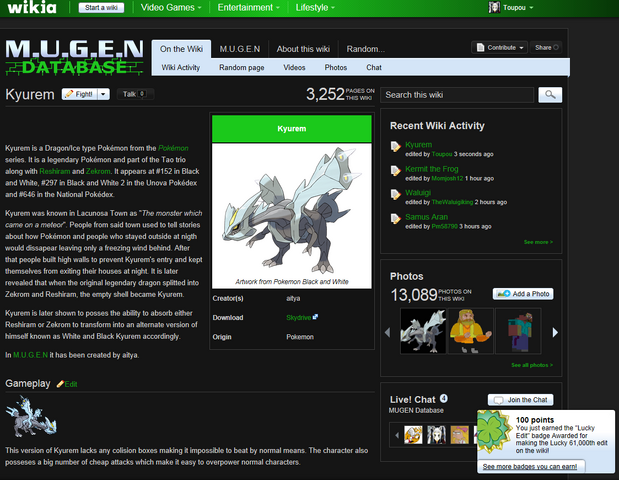Go to Random page
Viewport: 619px width, 480px height.
242,68
